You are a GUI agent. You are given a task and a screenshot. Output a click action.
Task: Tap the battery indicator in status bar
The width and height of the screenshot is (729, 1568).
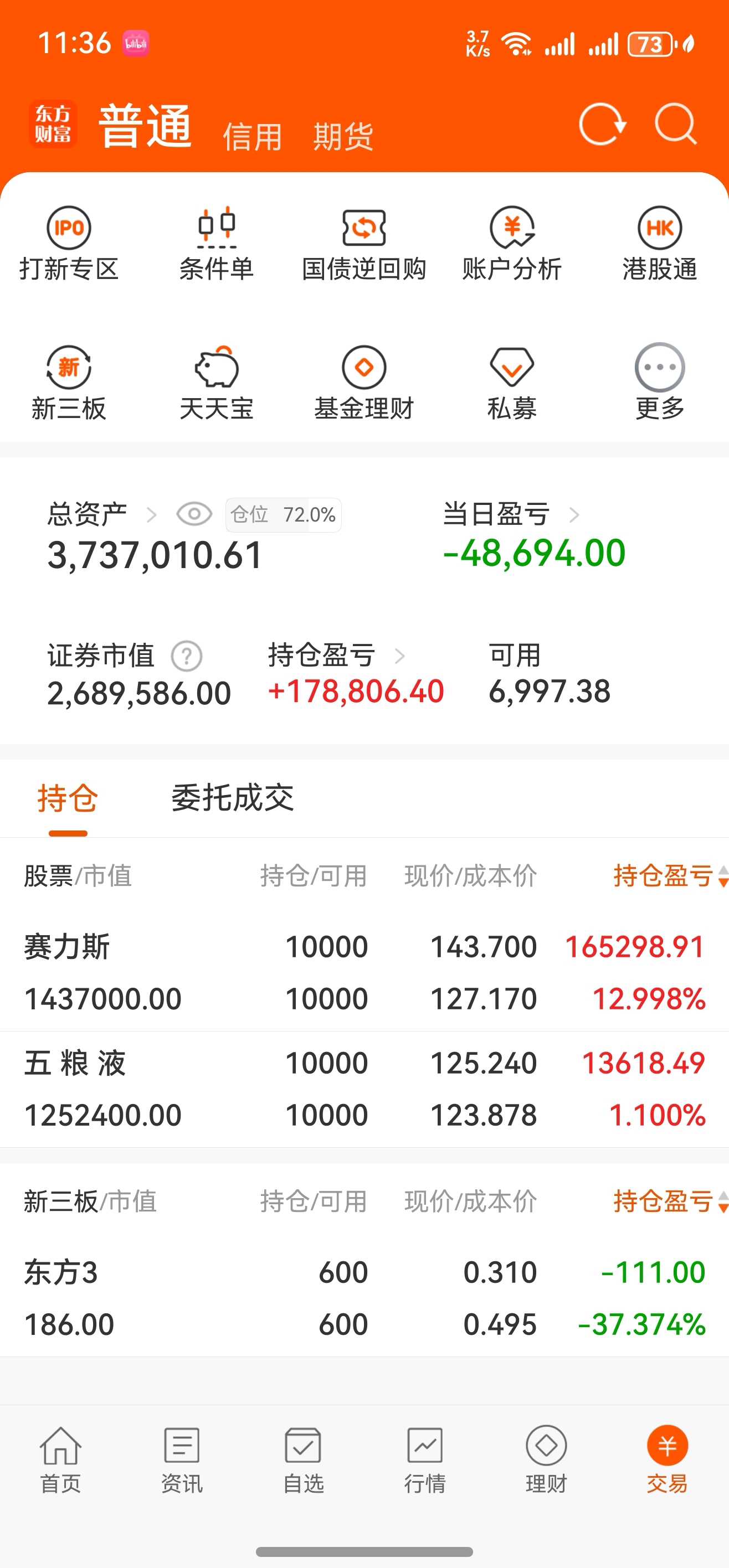pyautogui.click(x=652, y=44)
